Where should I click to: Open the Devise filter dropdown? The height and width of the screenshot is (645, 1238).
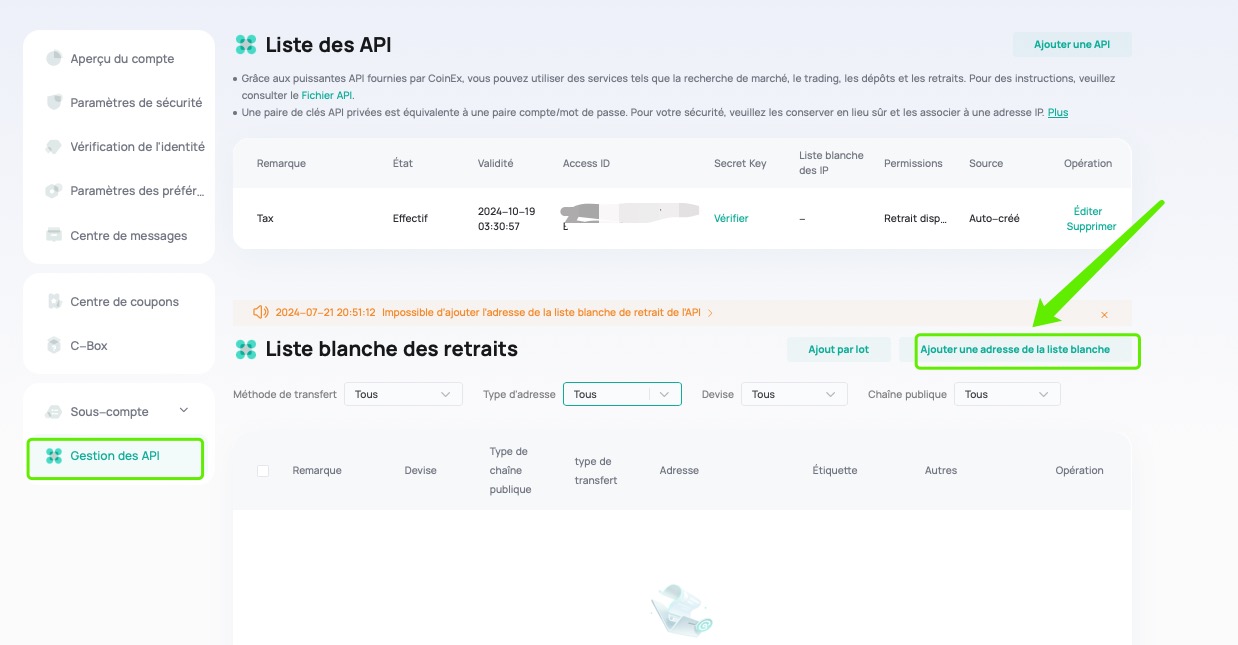[x=794, y=394]
